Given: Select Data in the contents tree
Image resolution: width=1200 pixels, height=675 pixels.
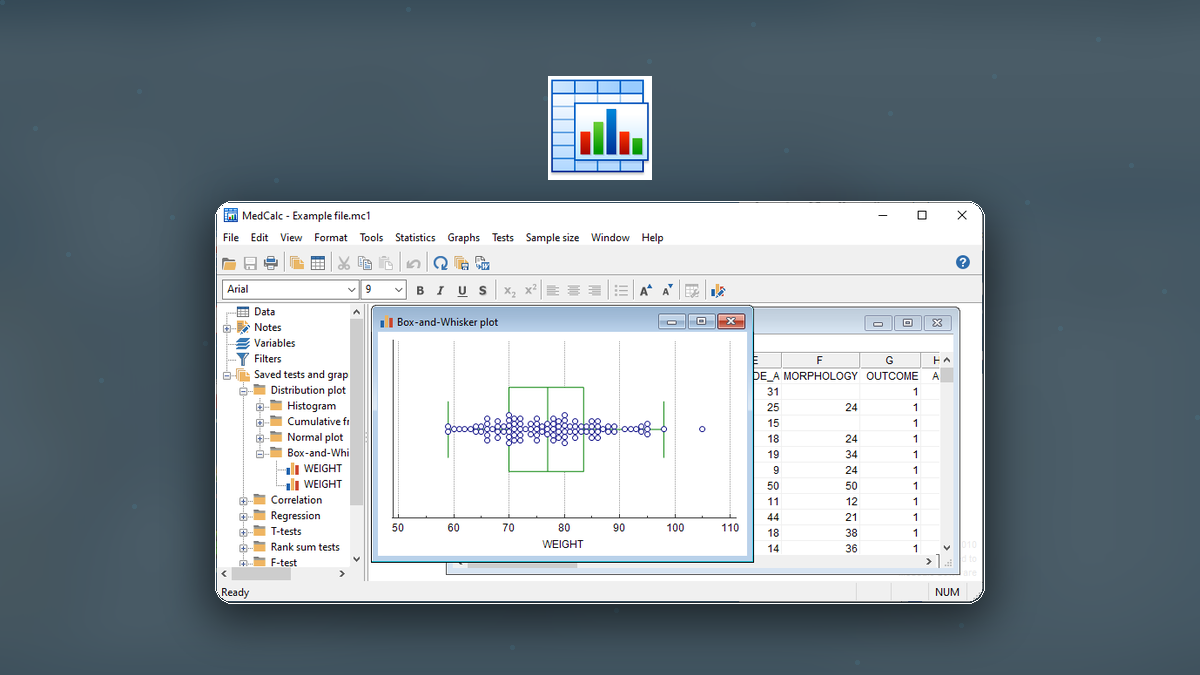Looking at the screenshot, I should click(x=264, y=312).
